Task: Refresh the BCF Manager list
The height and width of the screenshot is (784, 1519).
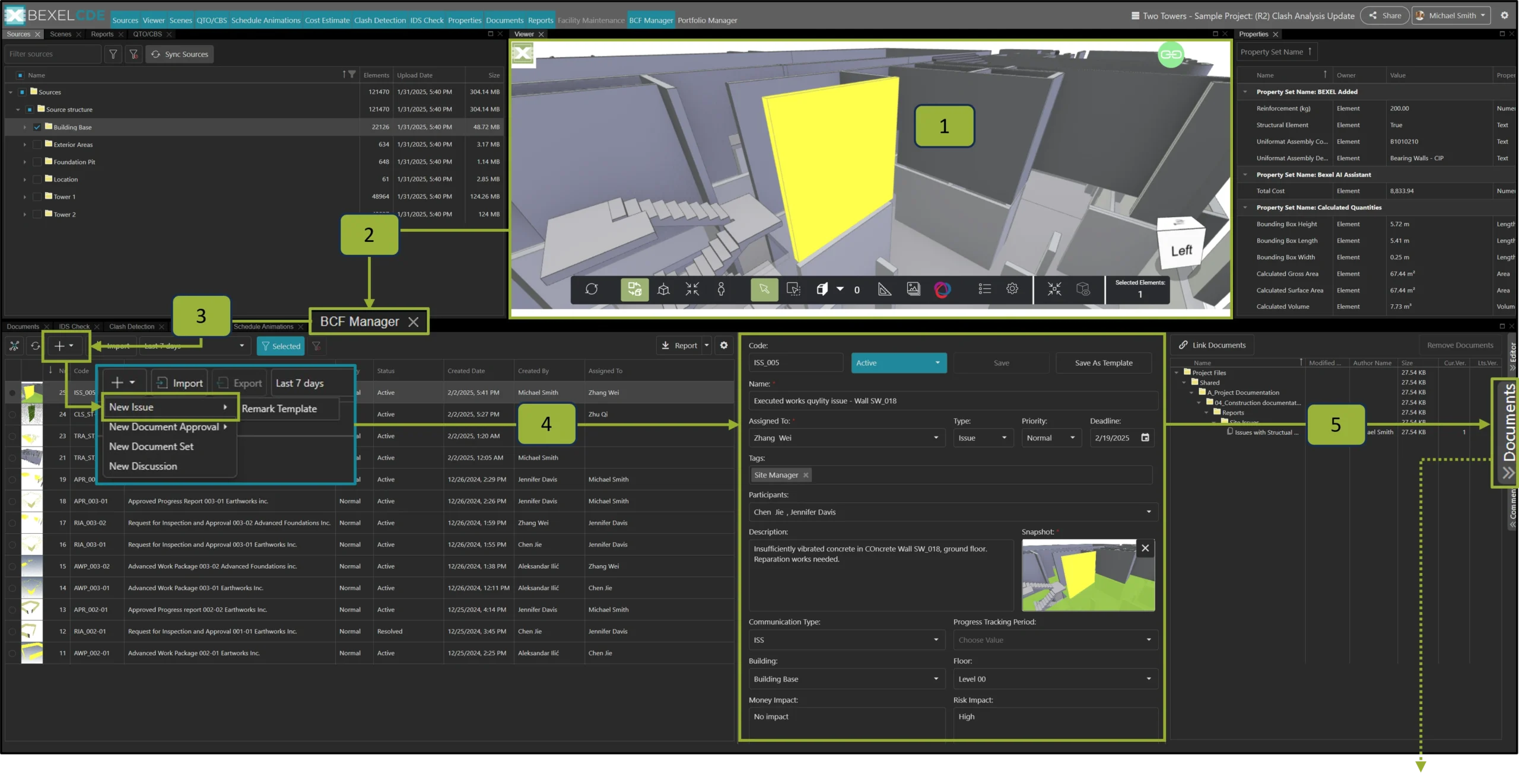Action: coord(36,346)
